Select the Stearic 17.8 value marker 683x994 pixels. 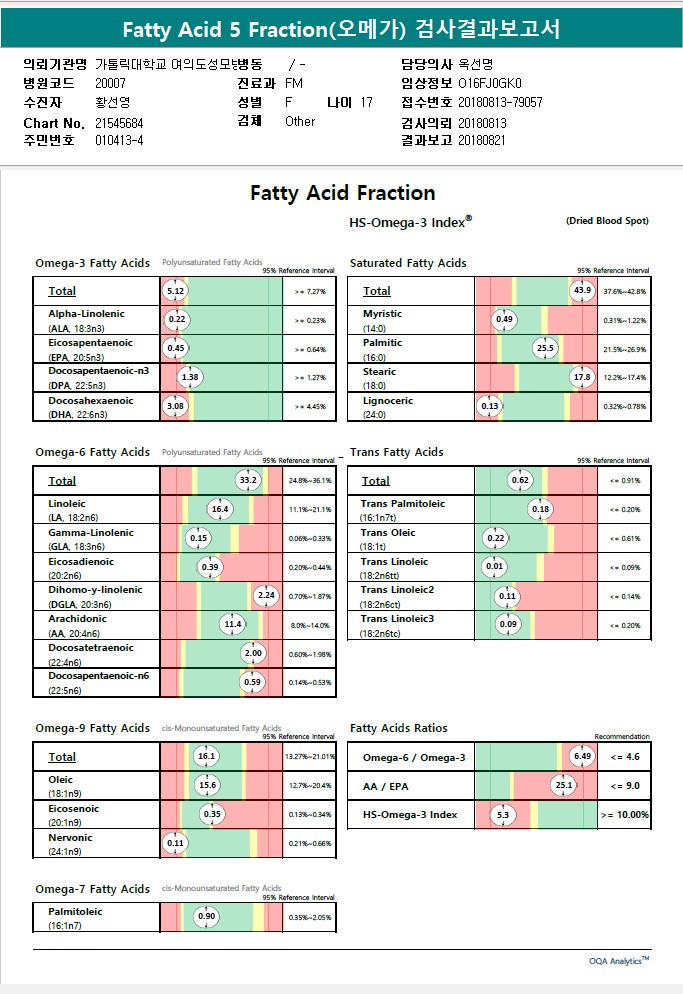[582, 377]
